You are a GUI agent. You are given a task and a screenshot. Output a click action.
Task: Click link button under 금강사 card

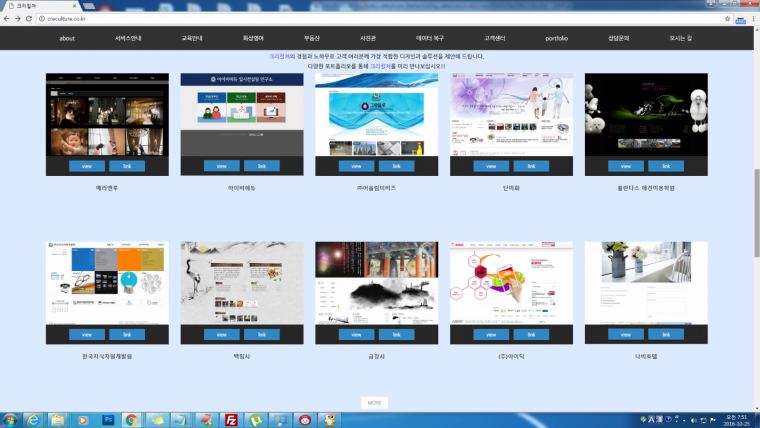(396, 334)
